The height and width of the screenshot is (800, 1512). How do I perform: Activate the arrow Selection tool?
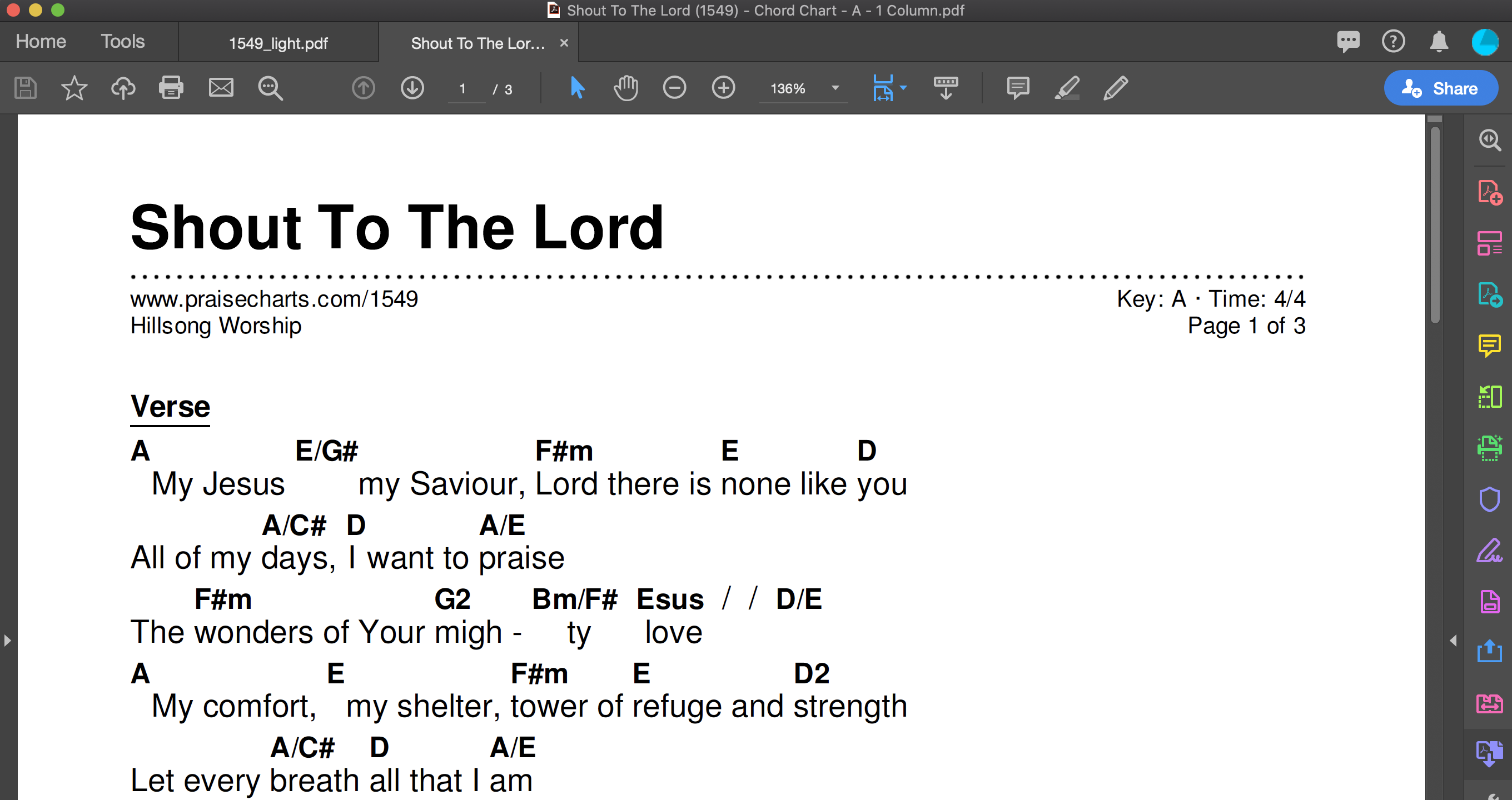point(577,88)
